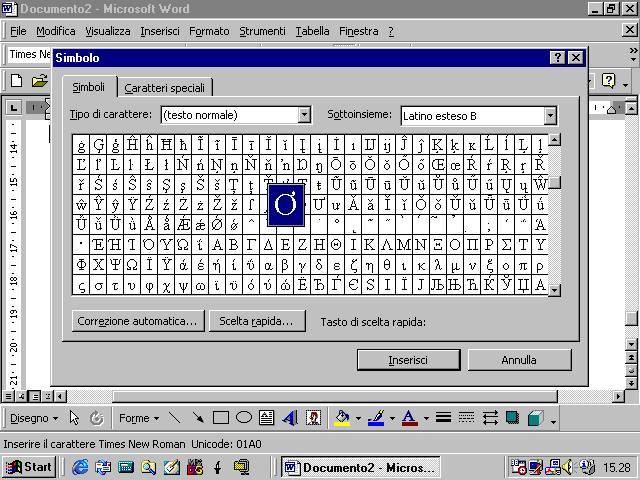This screenshot has width=640, height=480.
Task: Click the Annulla button
Action: click(x=519, y=360)
